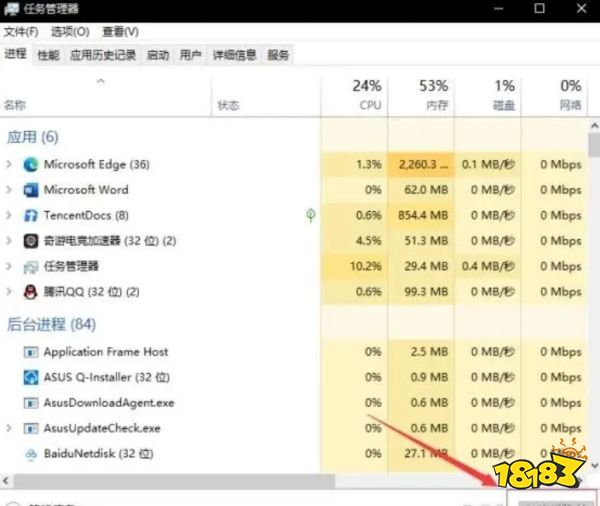Click the vertical scrollbar up arrow
The height and width of the screenshot is (506, 600).
[x=594, y=126]
